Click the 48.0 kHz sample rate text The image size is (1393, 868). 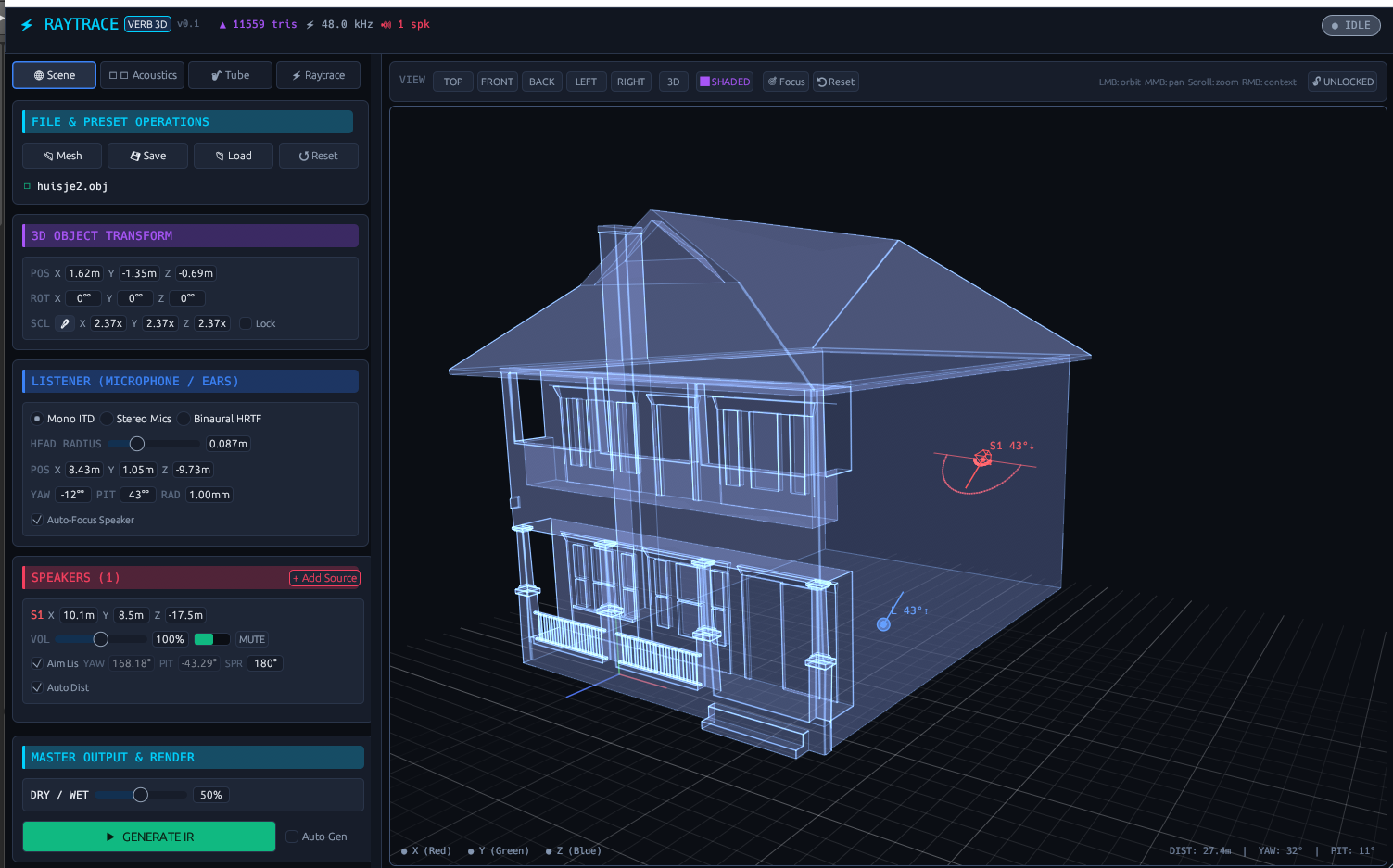click(x=347, y=25)
